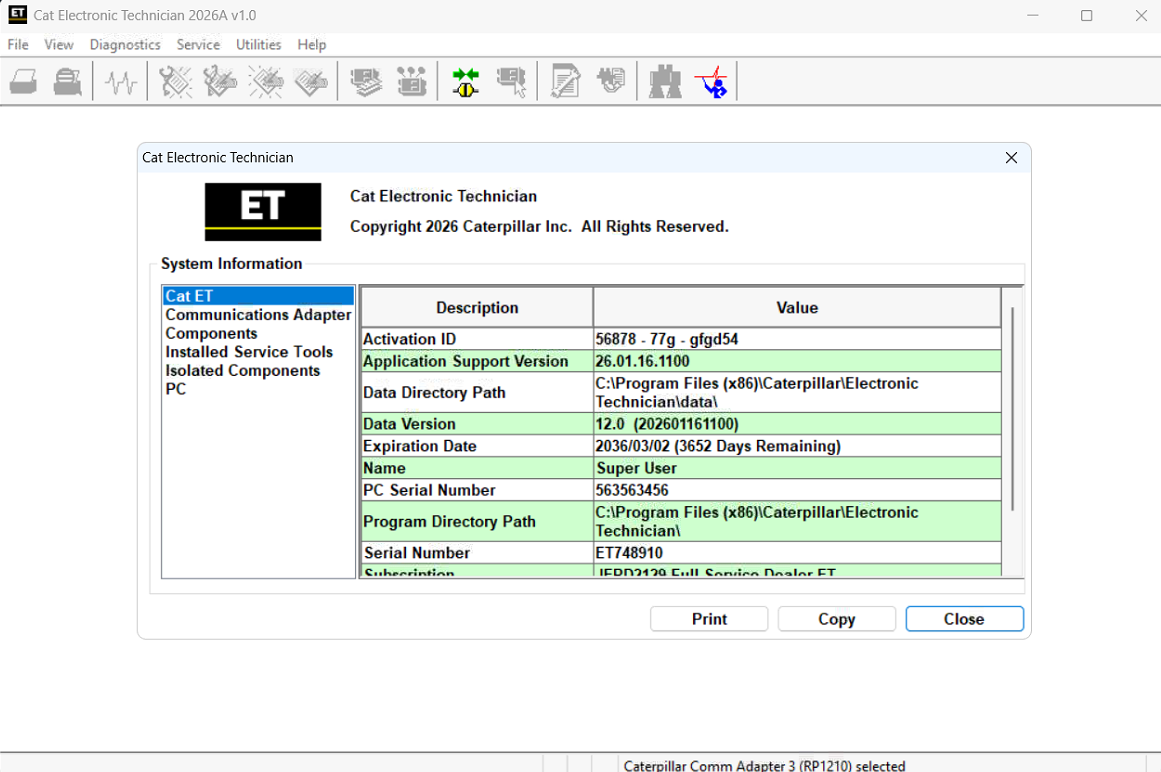Select PC in the System Information list
This screenshot has width=1161, height=772.
(177, 389)
